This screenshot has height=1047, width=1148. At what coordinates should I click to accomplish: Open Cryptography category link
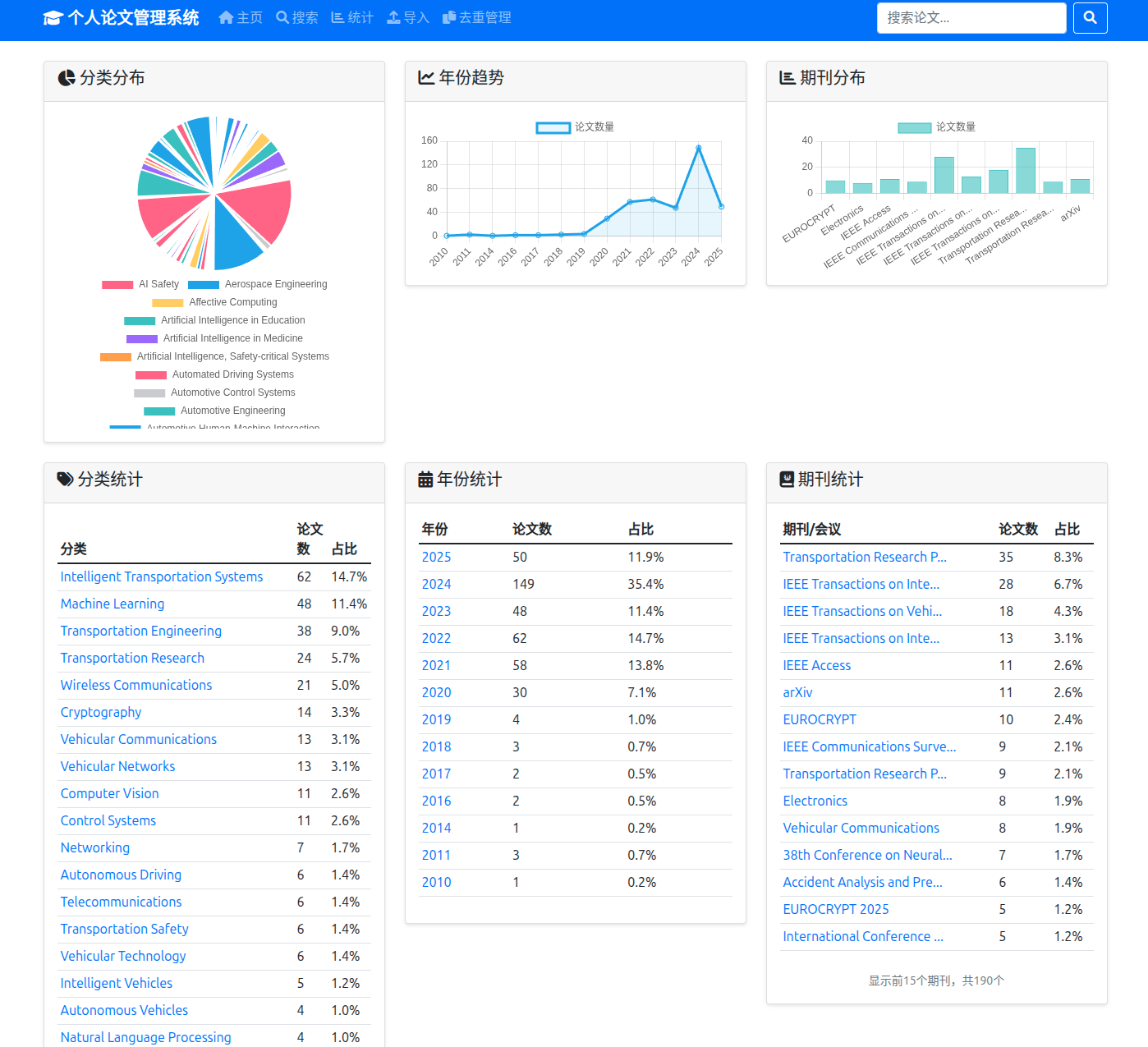point(101,713)
